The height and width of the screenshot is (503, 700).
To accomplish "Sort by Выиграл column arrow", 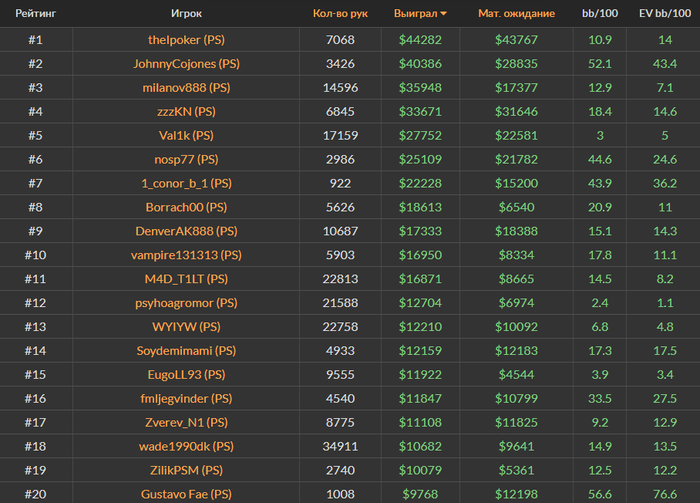I will tap(443, 14).
